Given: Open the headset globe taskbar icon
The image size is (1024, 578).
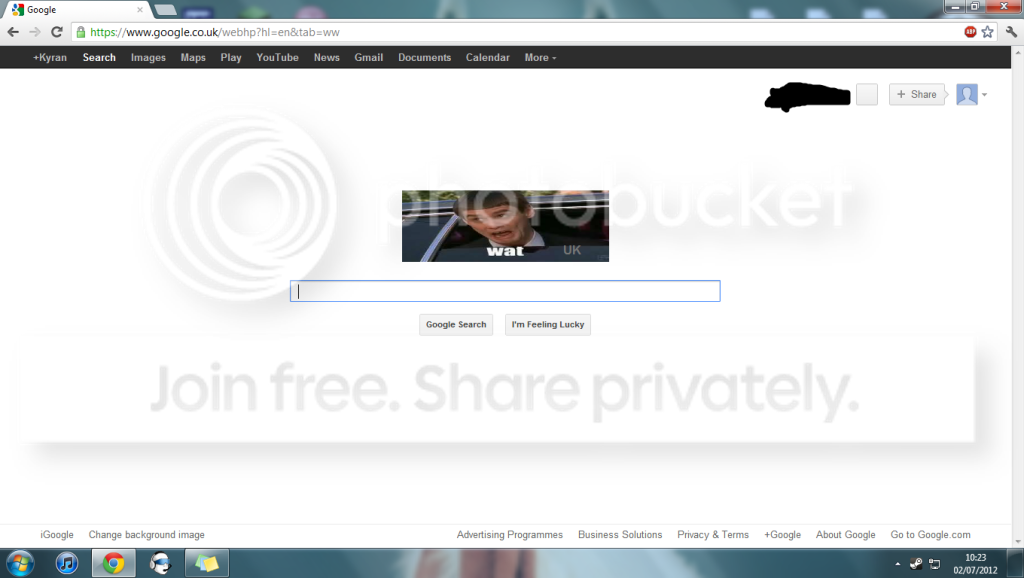Looking at the screenshot, I should [160, 563].
